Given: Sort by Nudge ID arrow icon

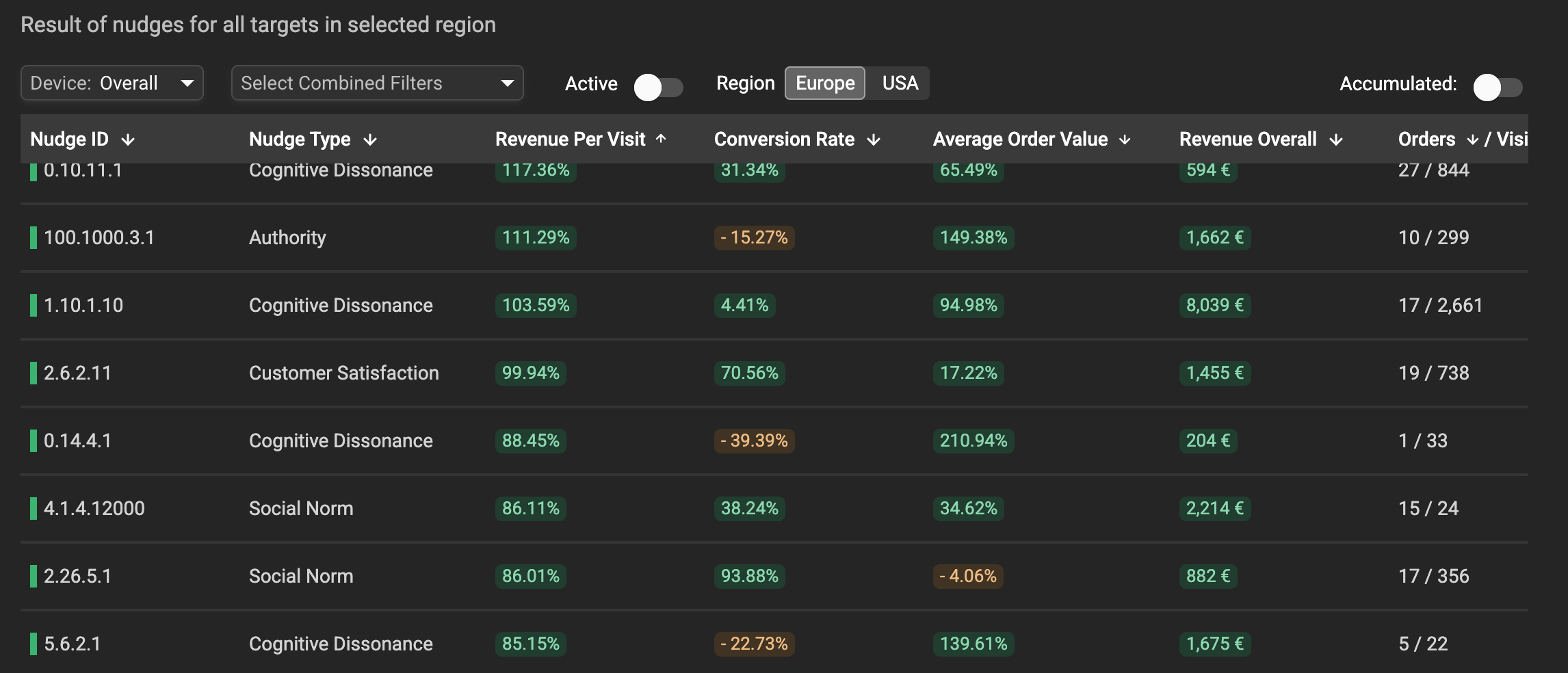Looking at the screenshot, I should click(x=128, y=140).
